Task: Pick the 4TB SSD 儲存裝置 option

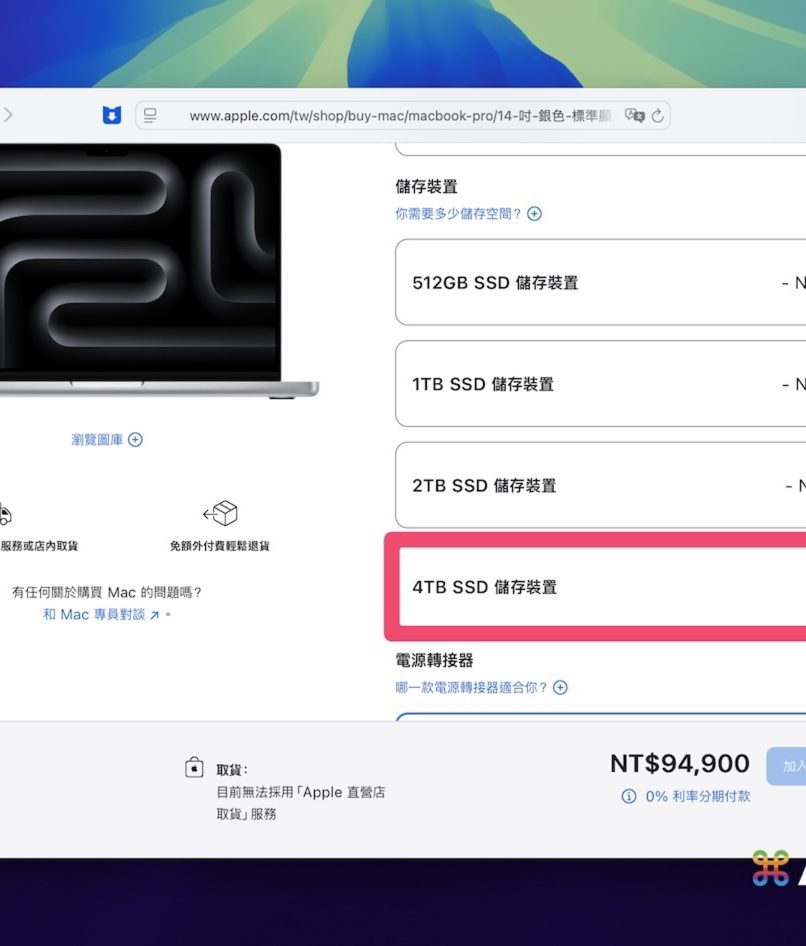Action: 600,587
